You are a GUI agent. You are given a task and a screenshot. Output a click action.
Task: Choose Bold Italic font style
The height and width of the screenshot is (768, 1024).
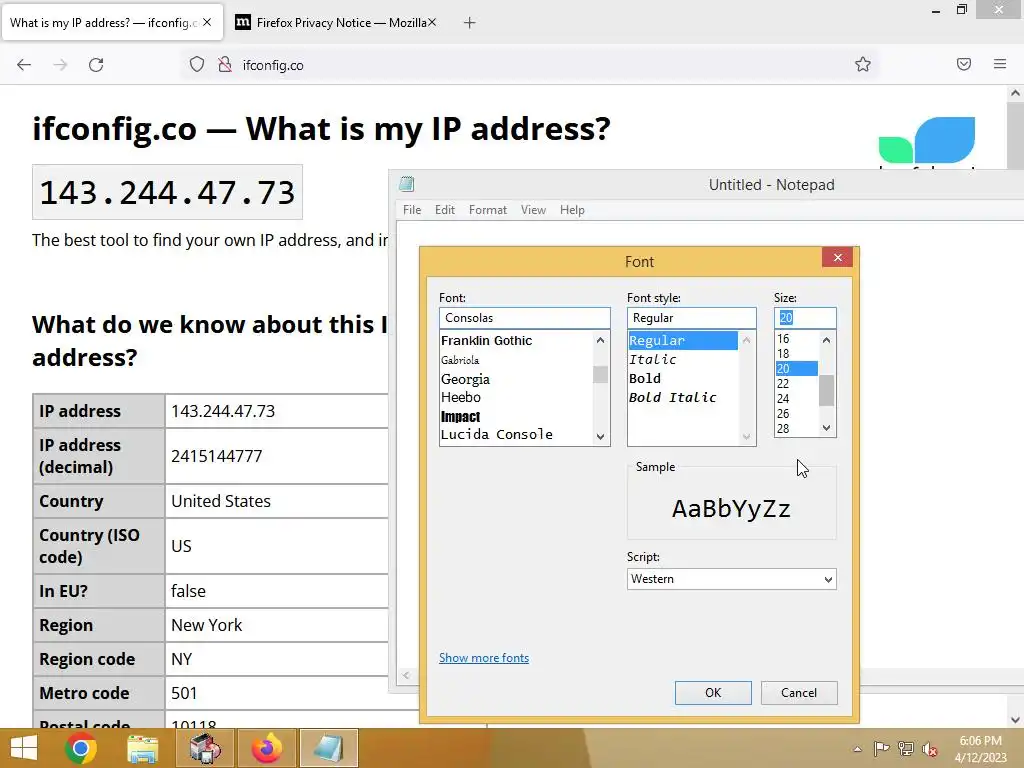pyautogui.click(x=672, y=397)
